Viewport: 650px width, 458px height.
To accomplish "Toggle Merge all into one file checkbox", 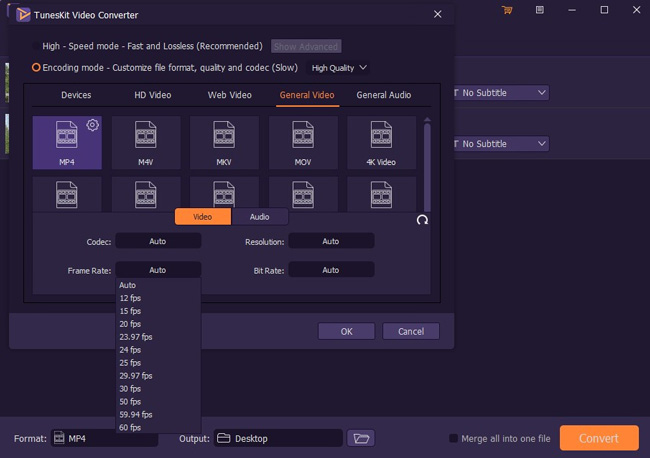I will [x=454, y=438].
